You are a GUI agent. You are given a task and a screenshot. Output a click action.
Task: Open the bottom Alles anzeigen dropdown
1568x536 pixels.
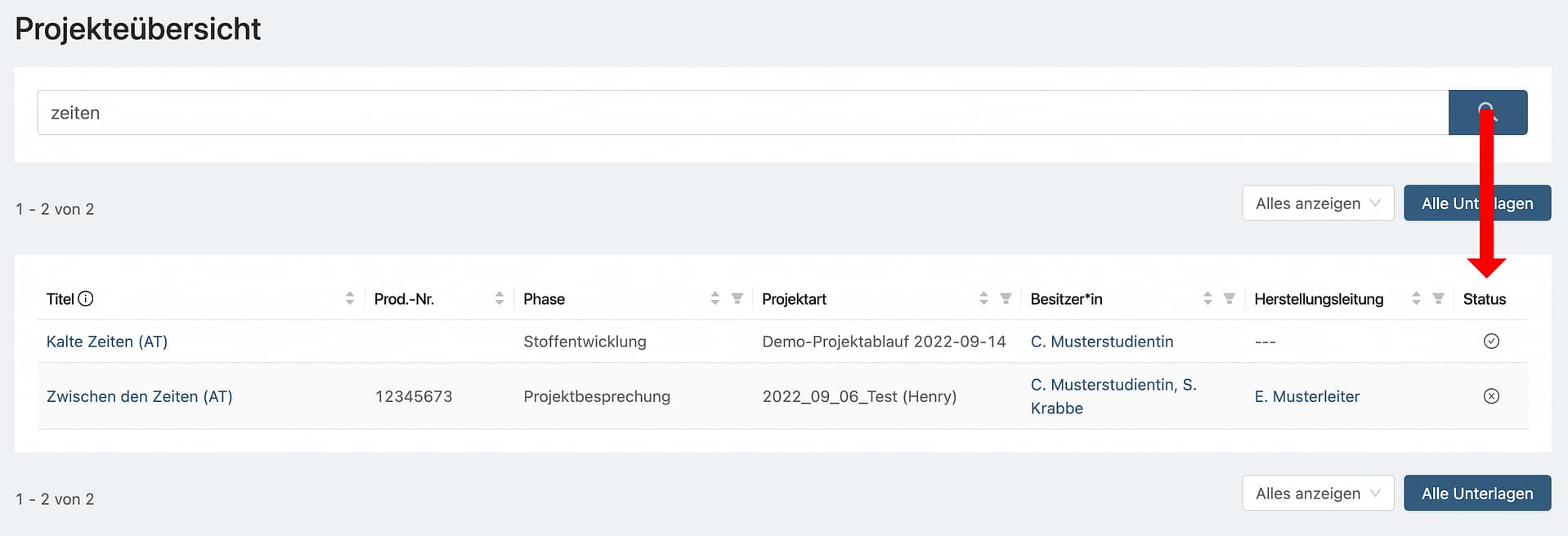click(1317, 494)
